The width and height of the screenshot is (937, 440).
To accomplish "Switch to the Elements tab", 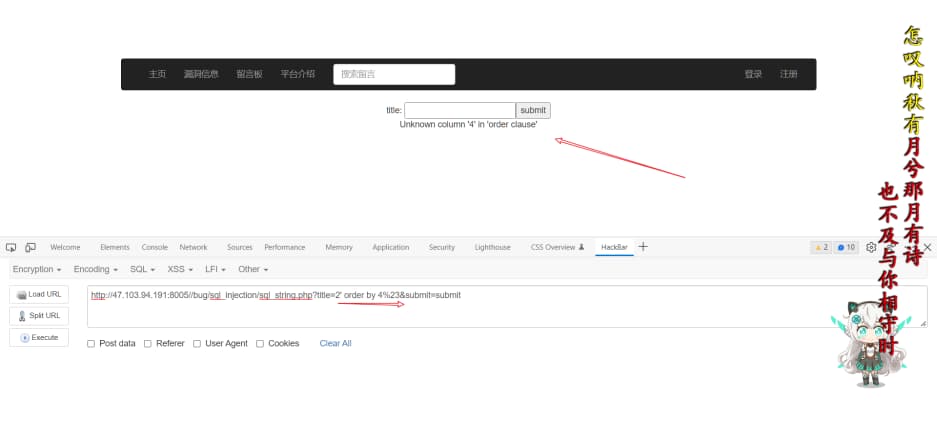I will point(115,248).
